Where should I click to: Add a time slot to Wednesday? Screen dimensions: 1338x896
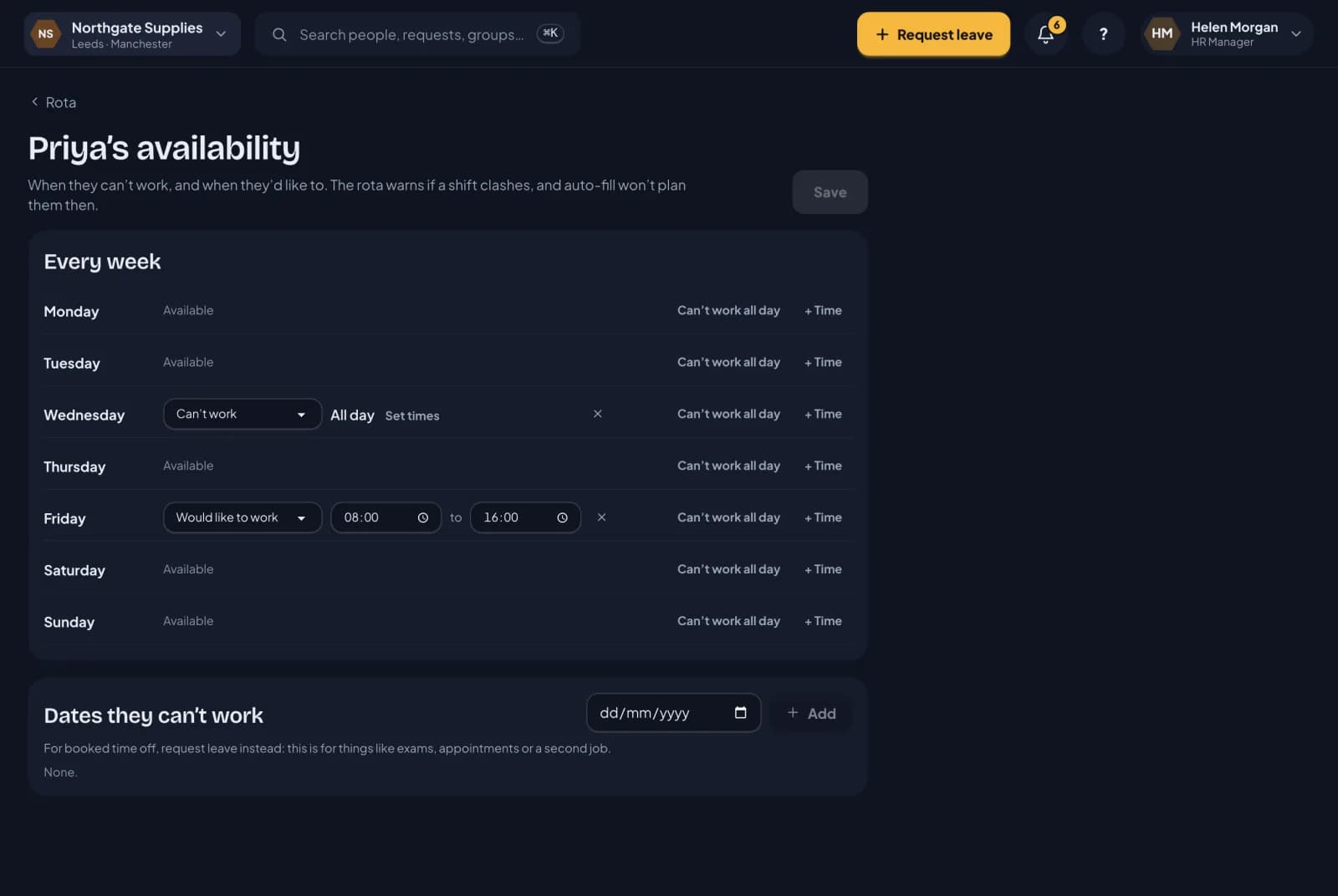click(x=823, y=414)
